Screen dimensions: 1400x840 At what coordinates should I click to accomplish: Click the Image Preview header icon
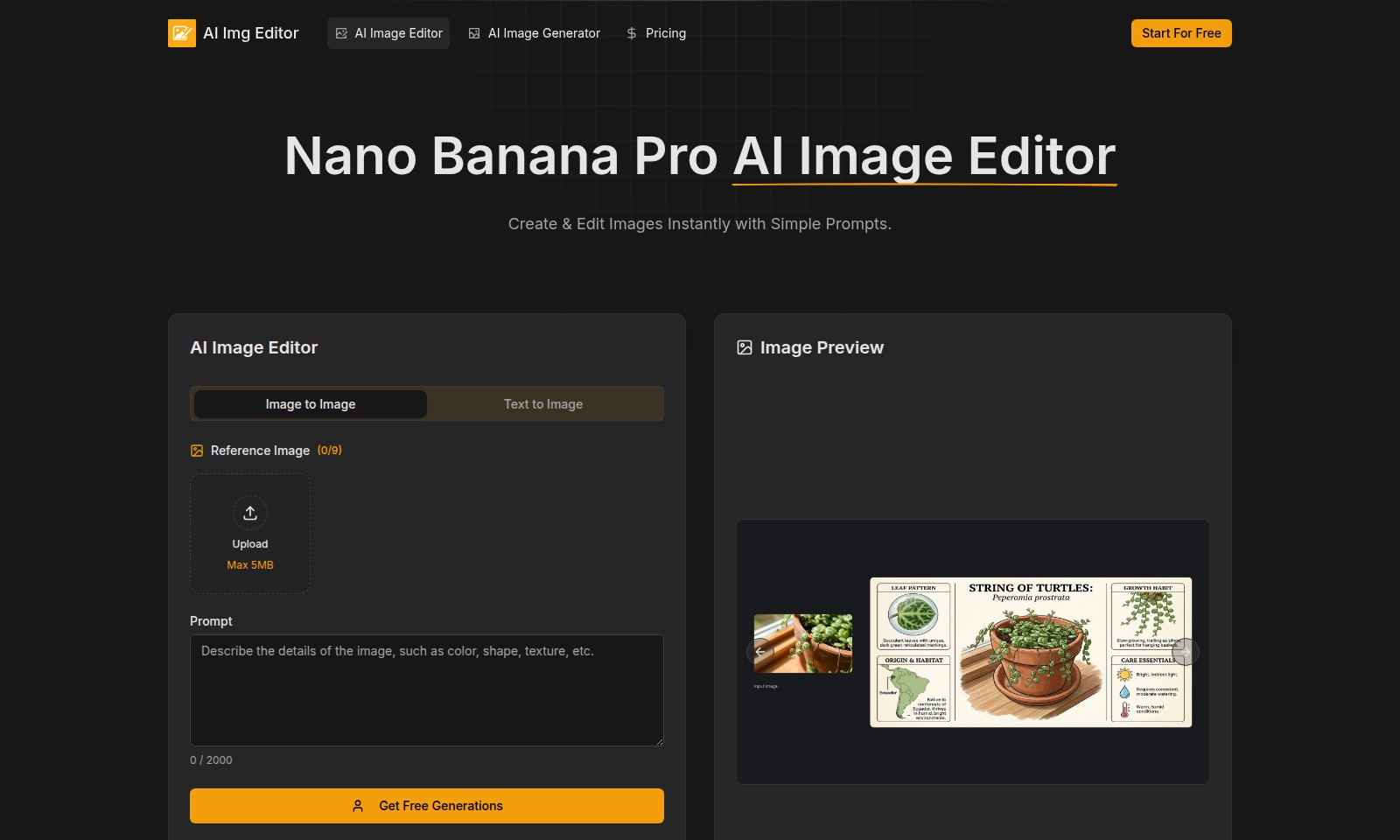(x=745, y=347)
